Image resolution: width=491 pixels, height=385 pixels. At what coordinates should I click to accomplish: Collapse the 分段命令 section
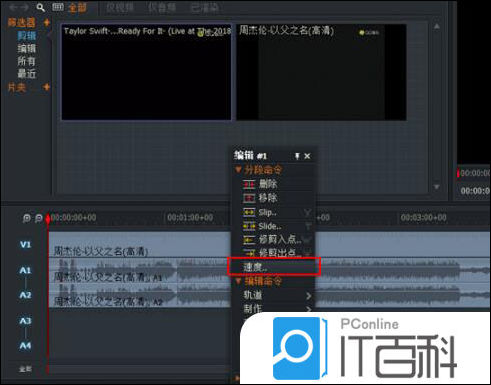click(238, 170)
